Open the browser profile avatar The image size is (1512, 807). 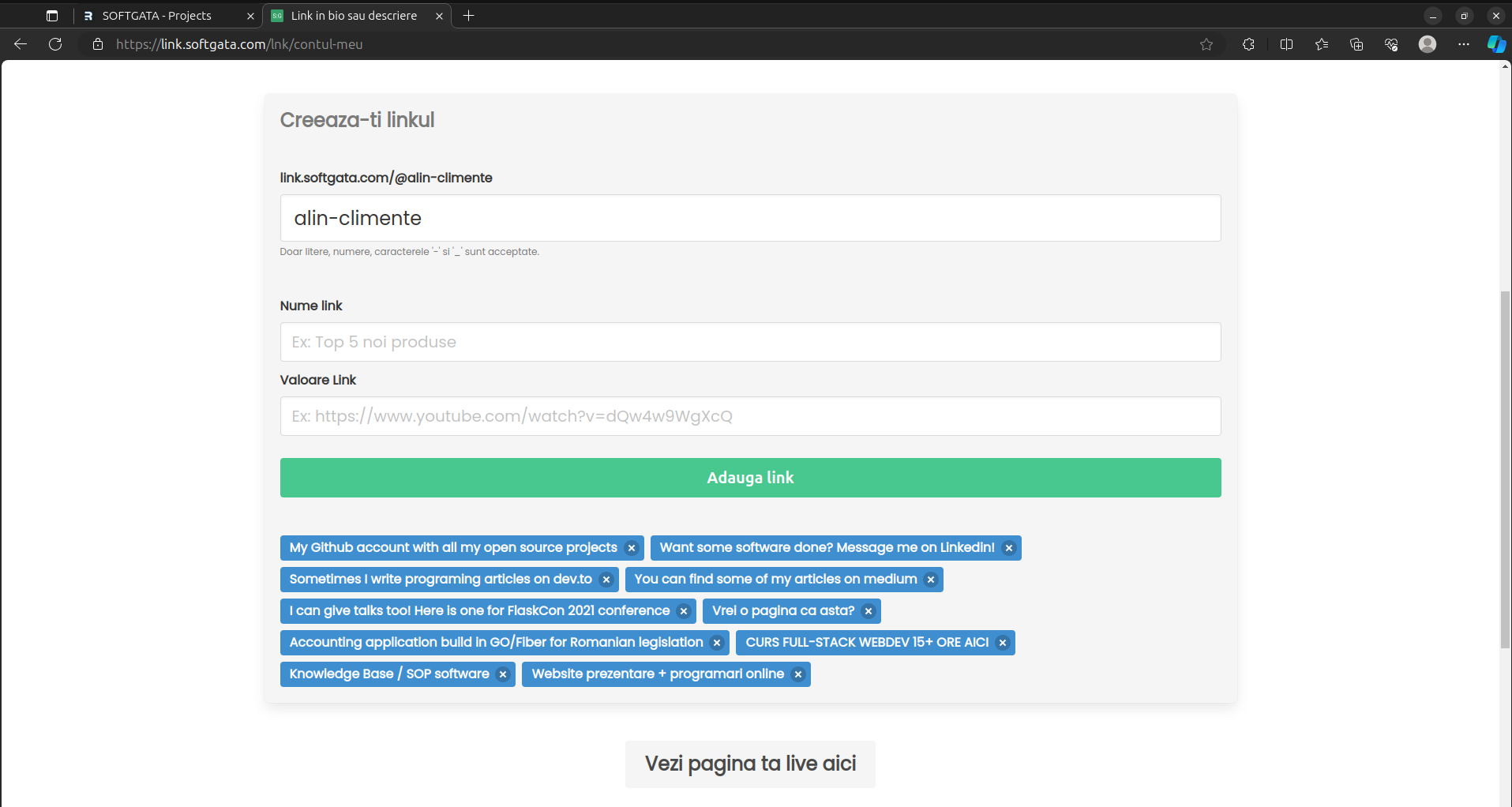click(1427, 44)
